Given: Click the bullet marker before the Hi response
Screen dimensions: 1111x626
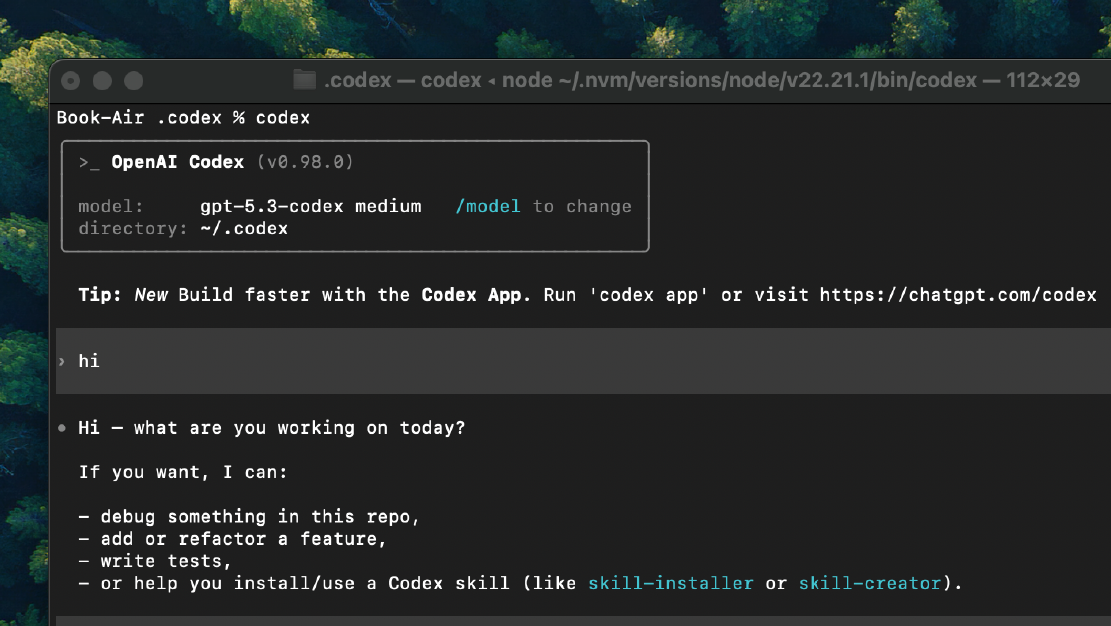Looking at the screenshot, I should [63, 428].
